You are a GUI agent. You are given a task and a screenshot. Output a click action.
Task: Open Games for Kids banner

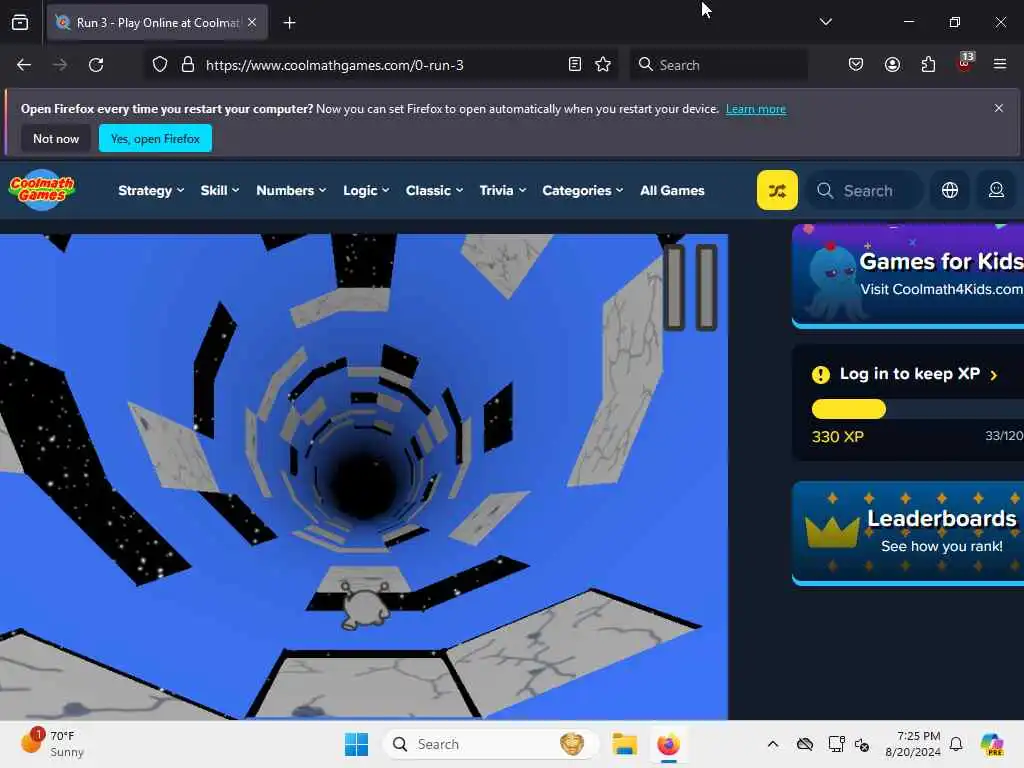point(908,276)
